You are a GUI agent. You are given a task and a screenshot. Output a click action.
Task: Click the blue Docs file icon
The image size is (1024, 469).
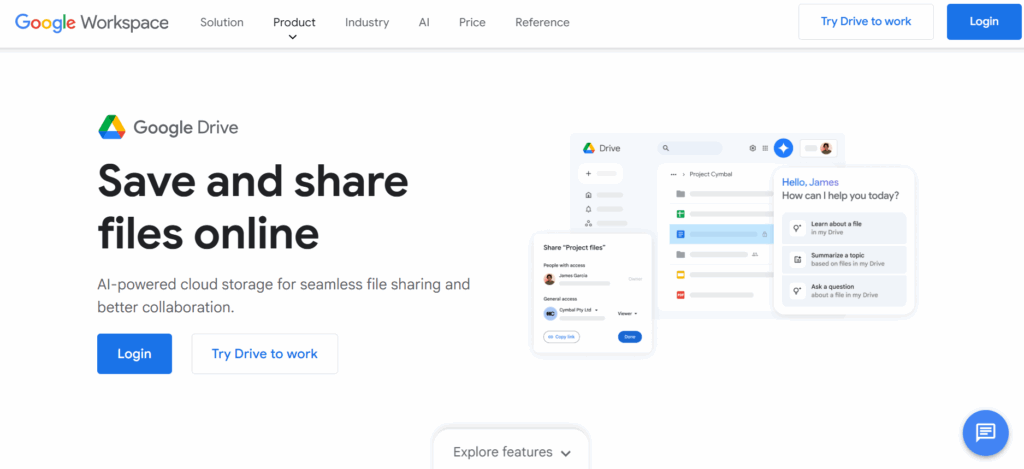[680, 234]
